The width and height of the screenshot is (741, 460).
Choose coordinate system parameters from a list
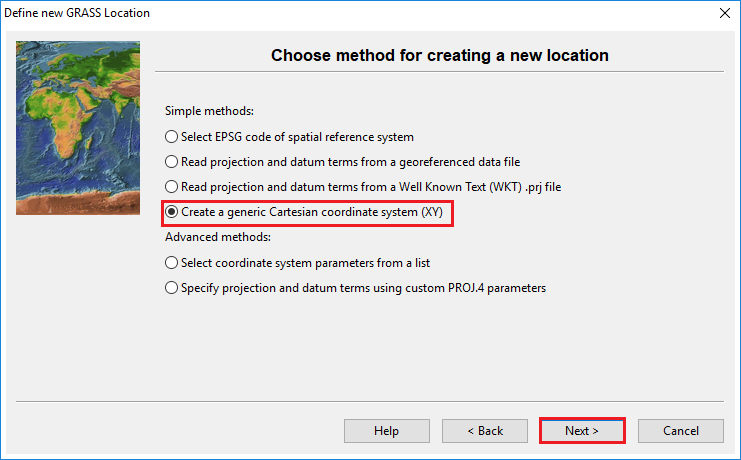tap(172, 263)
